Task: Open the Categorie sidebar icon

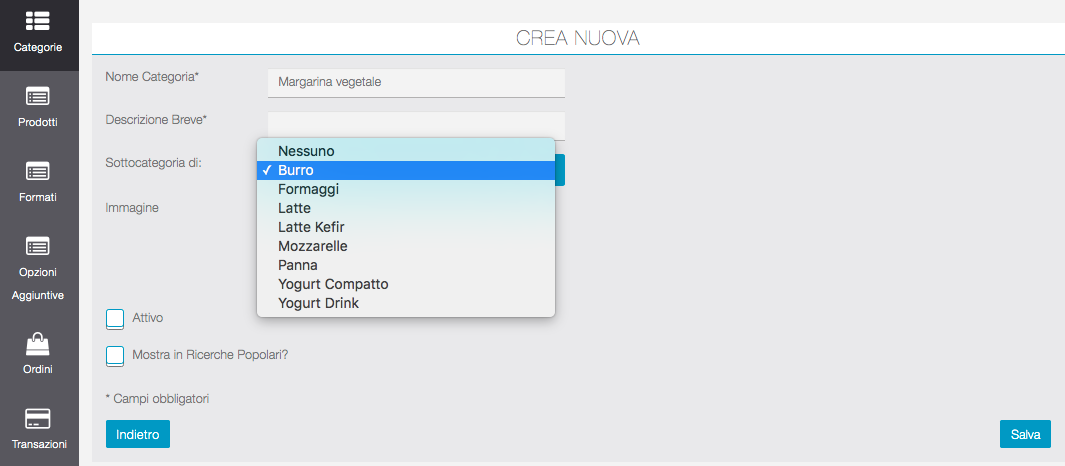Action: tap(38, 21)
